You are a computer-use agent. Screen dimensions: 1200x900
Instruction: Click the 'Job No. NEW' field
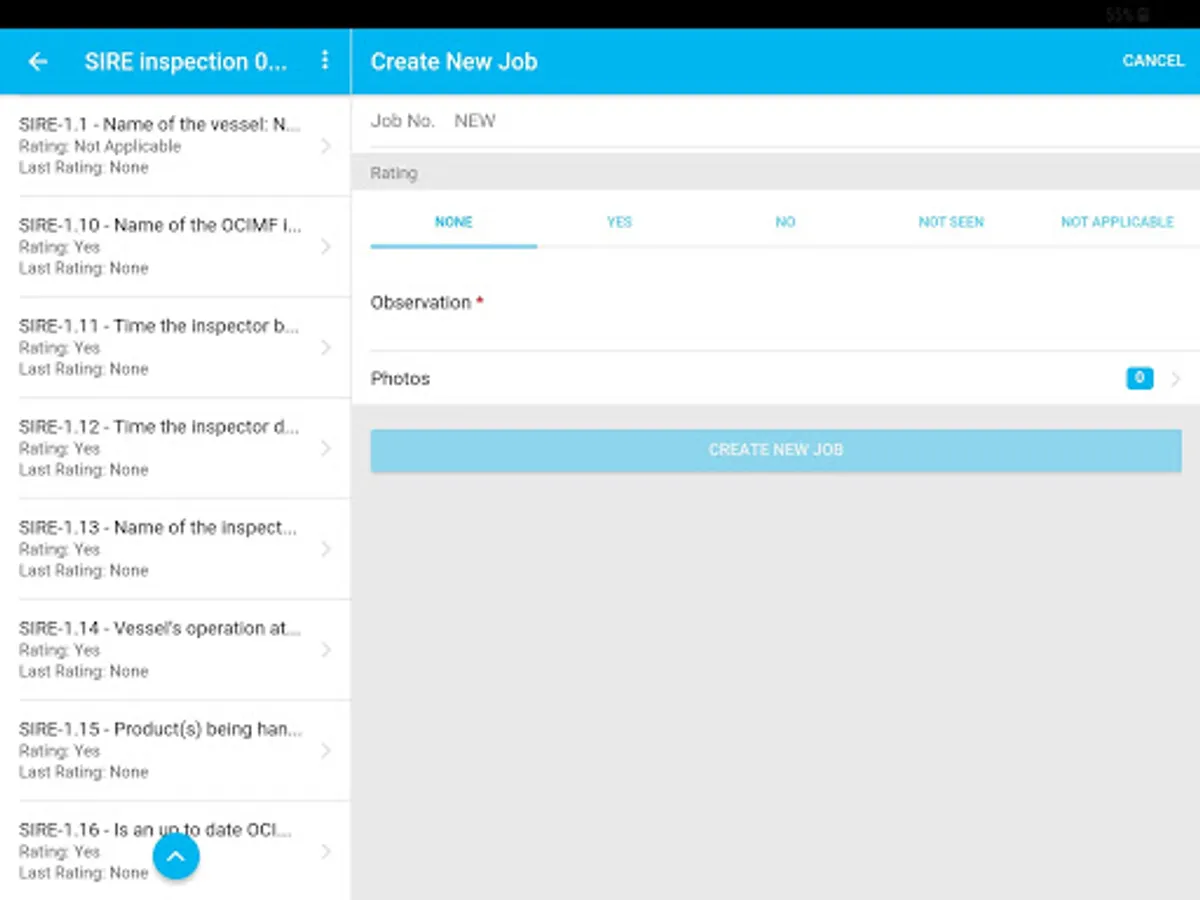point(776,121)
